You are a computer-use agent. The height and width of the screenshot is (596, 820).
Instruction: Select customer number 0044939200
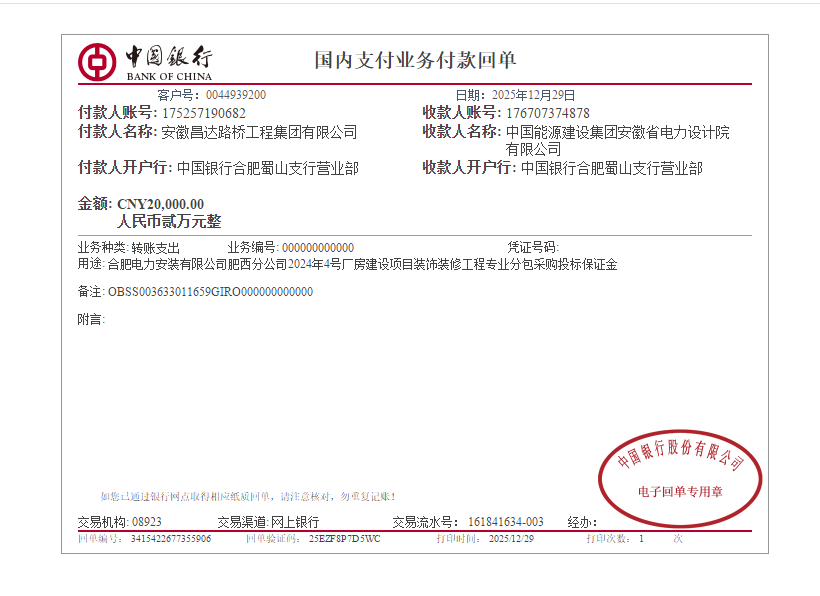(235, 95)
